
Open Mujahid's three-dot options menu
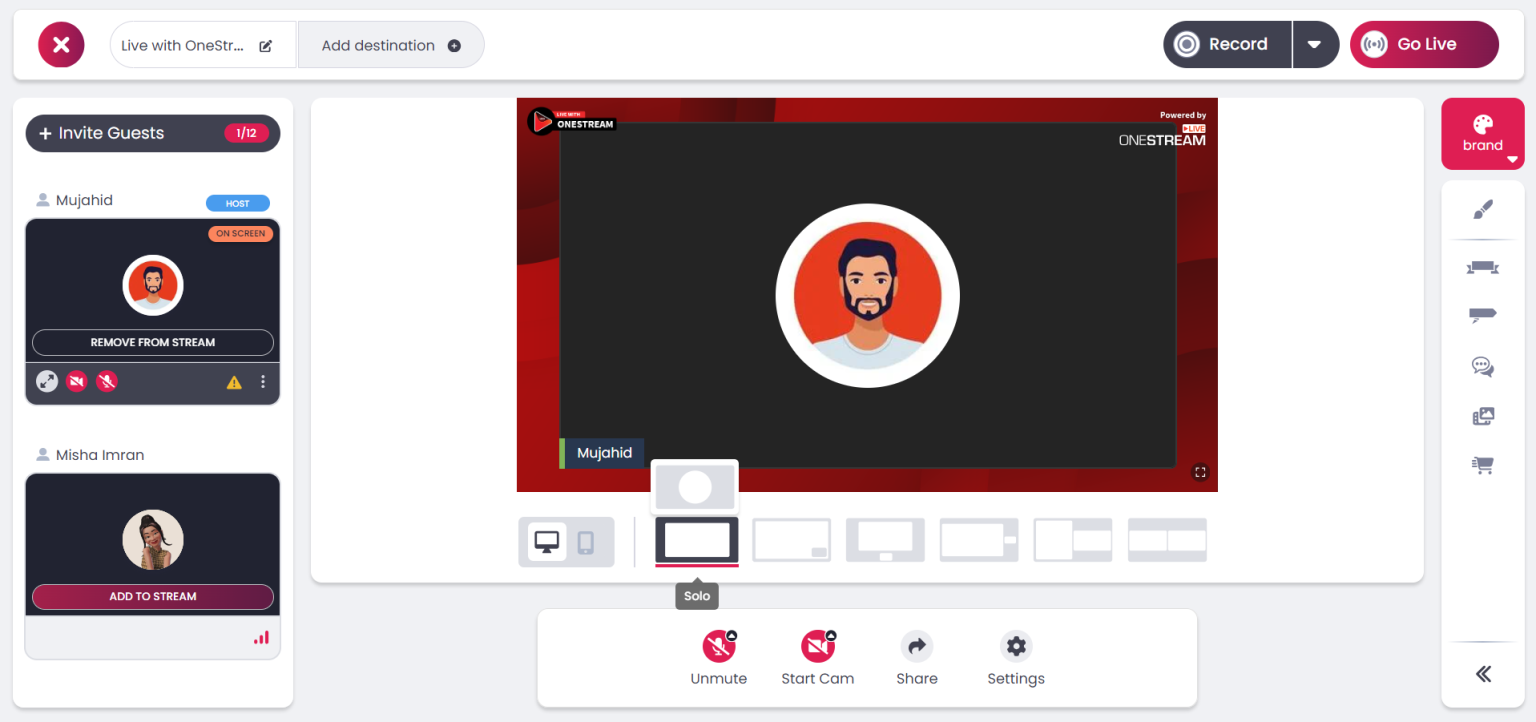[x=263, y=383]
